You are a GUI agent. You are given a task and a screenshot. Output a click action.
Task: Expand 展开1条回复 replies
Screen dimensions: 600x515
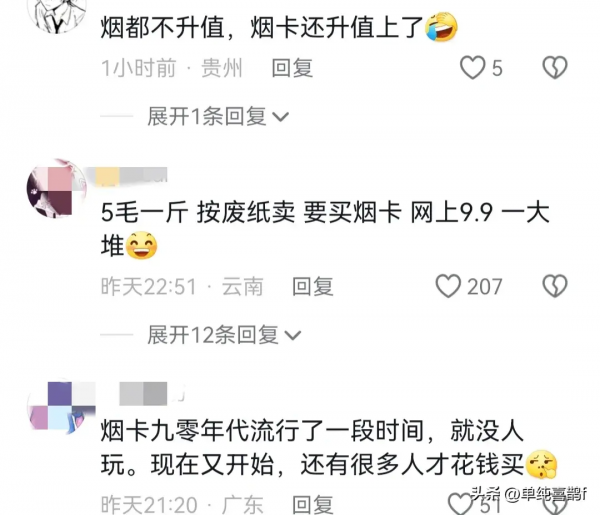[x=218, y=116]
